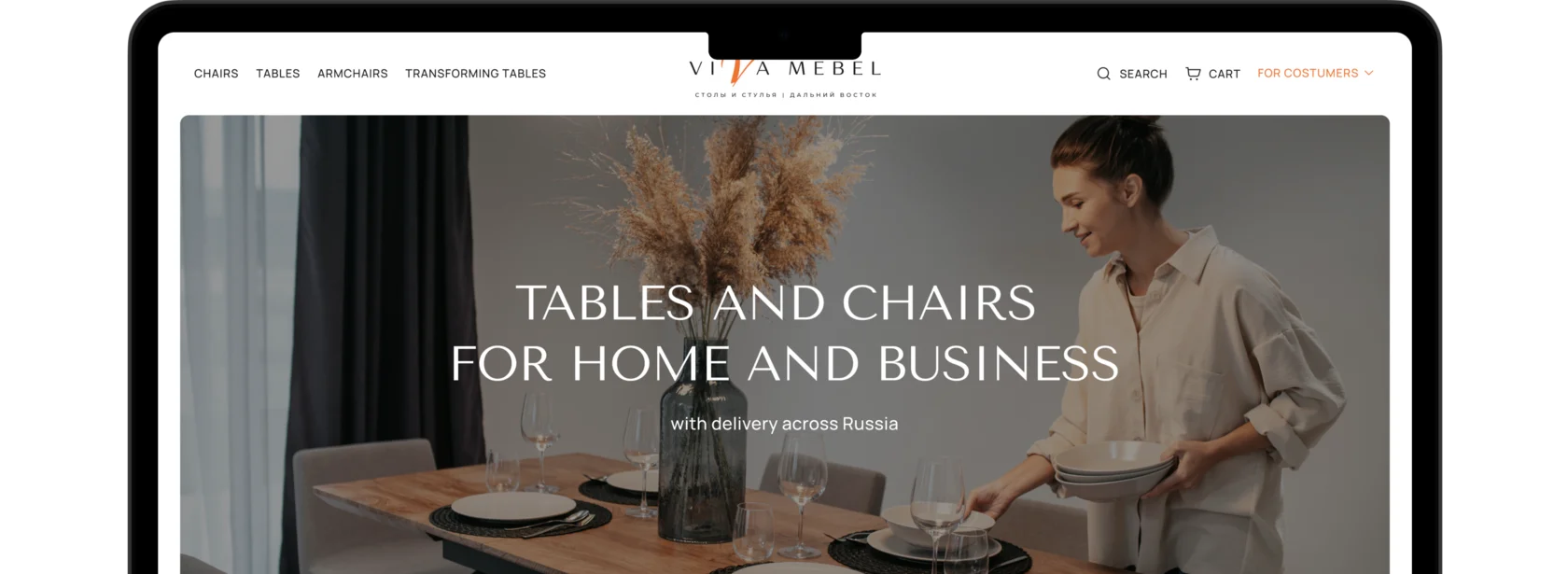Click the CART text link
The image size is (1568, 574).
[1225, 74]
